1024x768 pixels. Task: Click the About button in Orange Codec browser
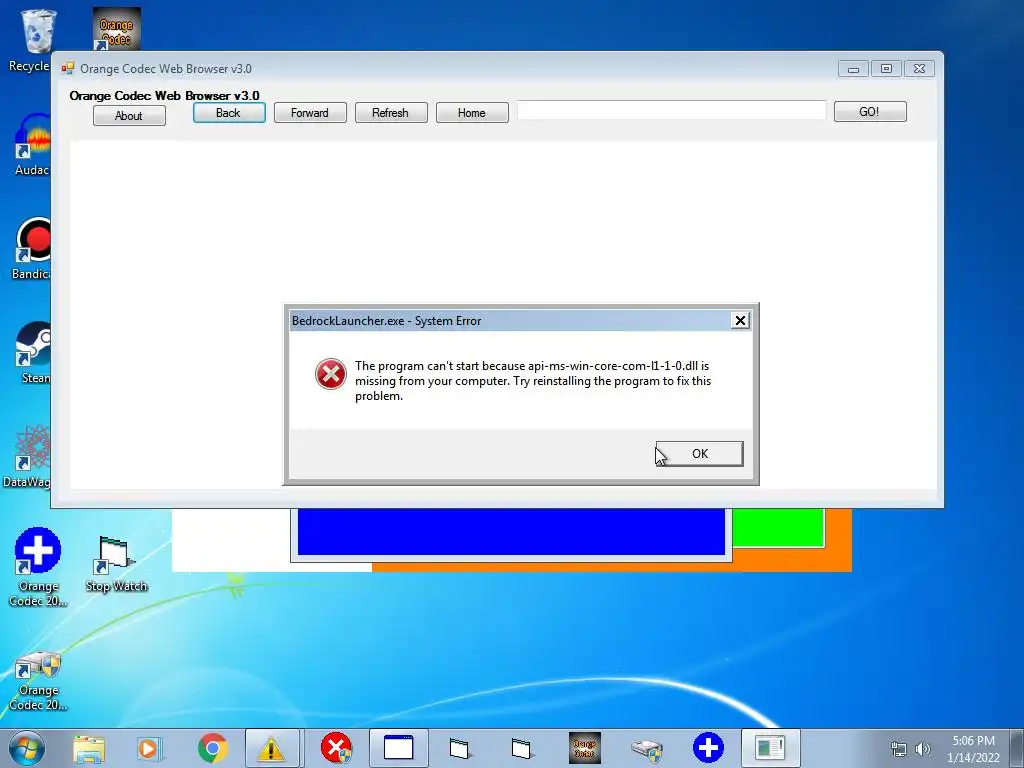(129, 116)
